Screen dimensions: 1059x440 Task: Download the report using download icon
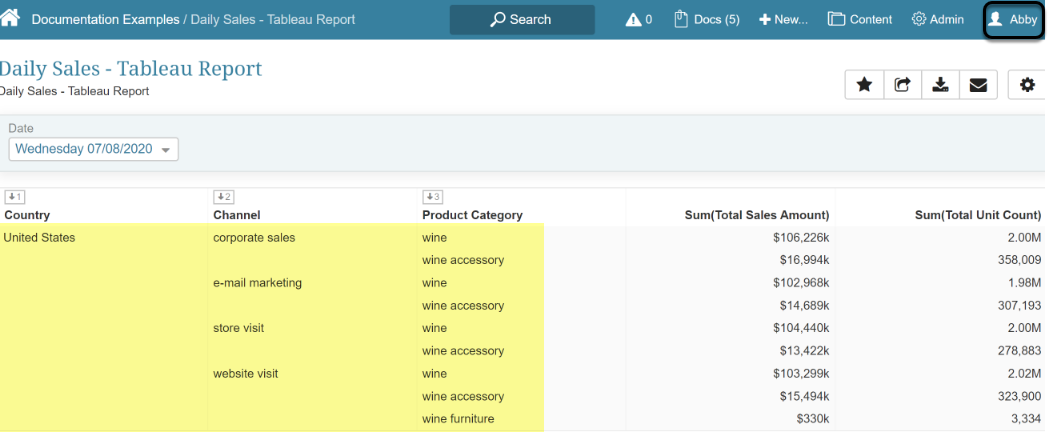click(940, 86)
